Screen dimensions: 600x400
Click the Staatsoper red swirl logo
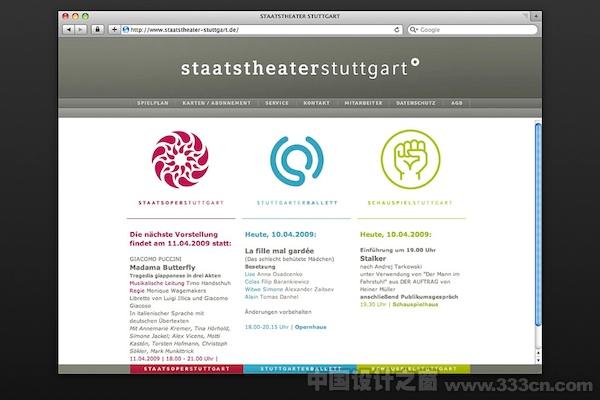click(180, 160)
